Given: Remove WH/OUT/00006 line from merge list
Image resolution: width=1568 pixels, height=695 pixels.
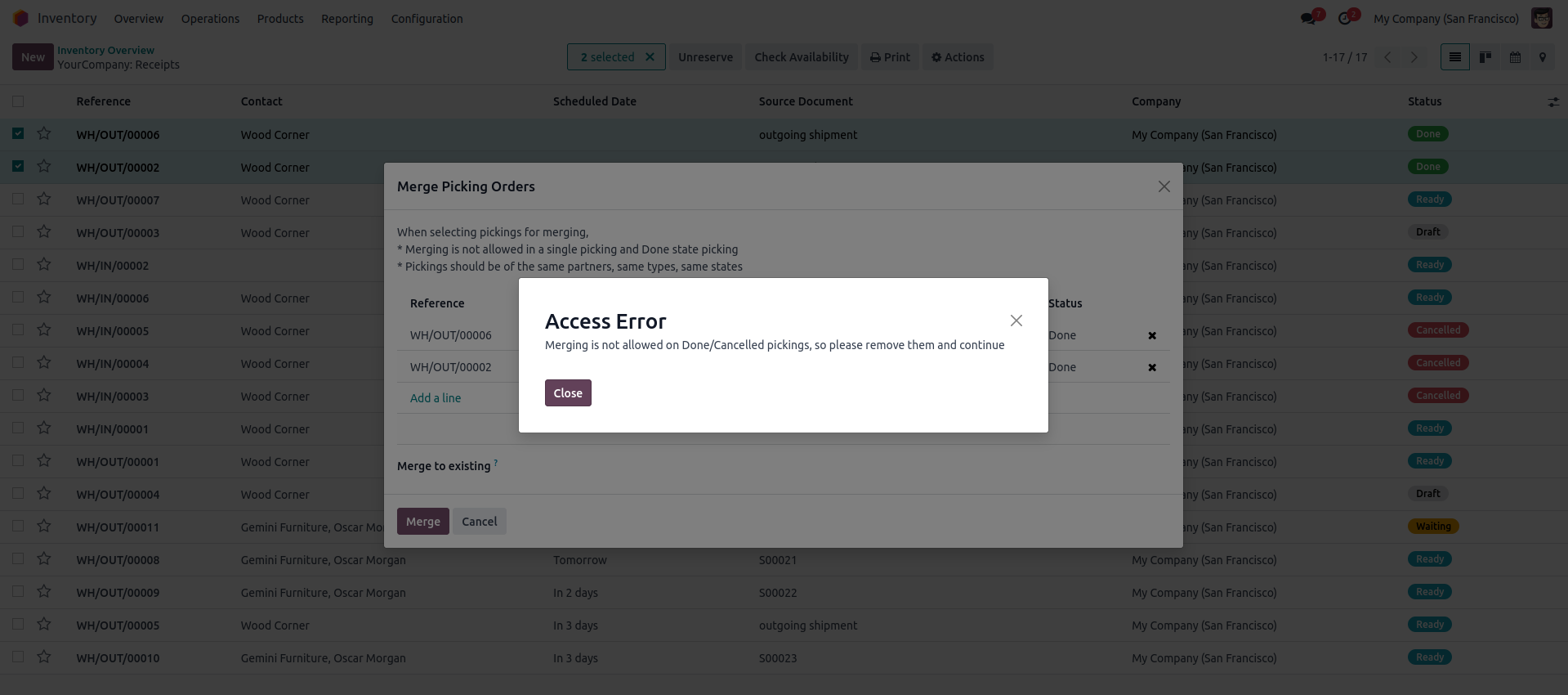Looking at the screenshot, I should click(1152, 335).
